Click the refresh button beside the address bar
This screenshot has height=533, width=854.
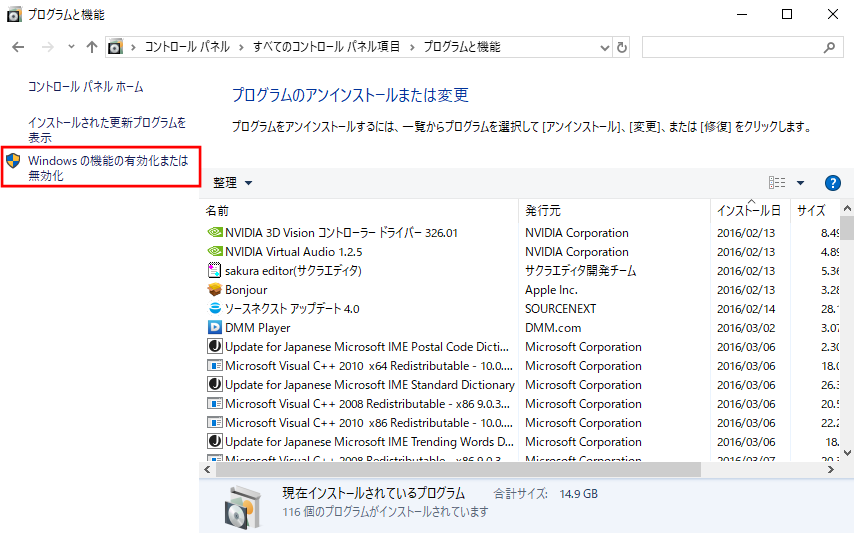pos(621,47)
